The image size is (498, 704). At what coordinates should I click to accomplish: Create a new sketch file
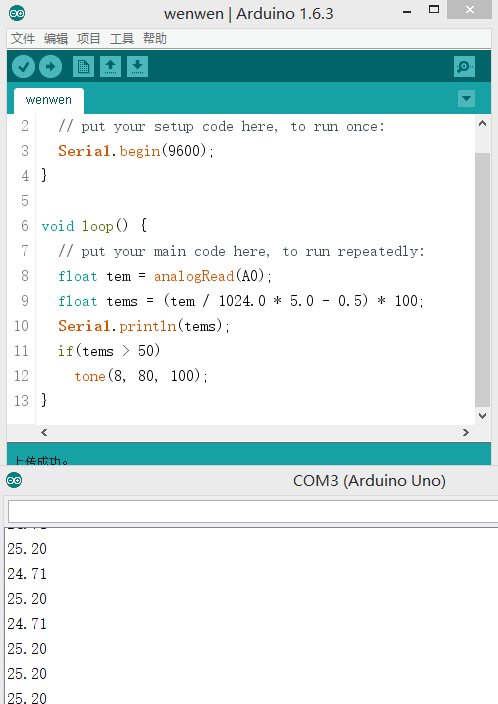click(84, 67)
